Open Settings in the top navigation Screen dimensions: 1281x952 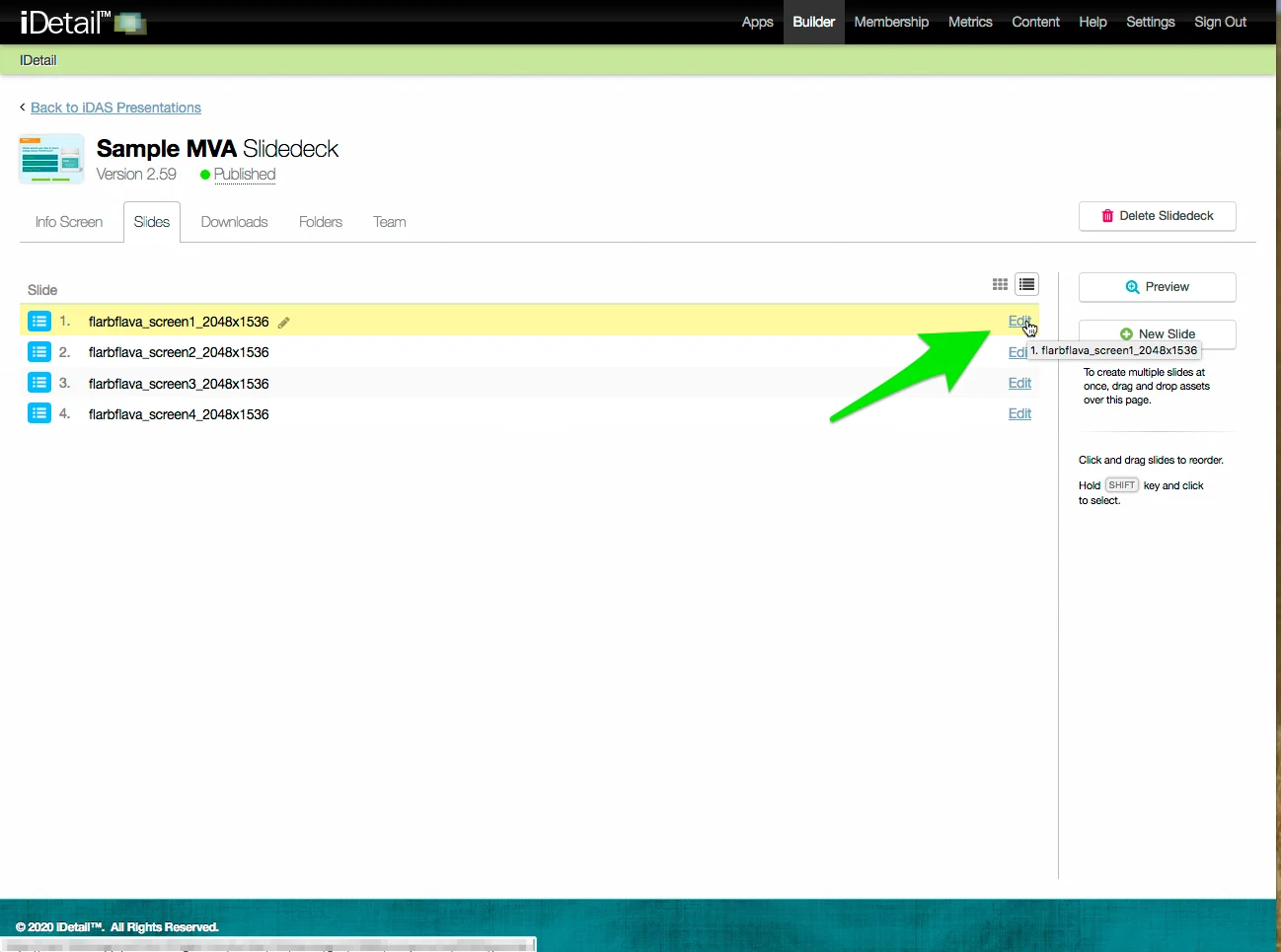(x=1151, y=22)
